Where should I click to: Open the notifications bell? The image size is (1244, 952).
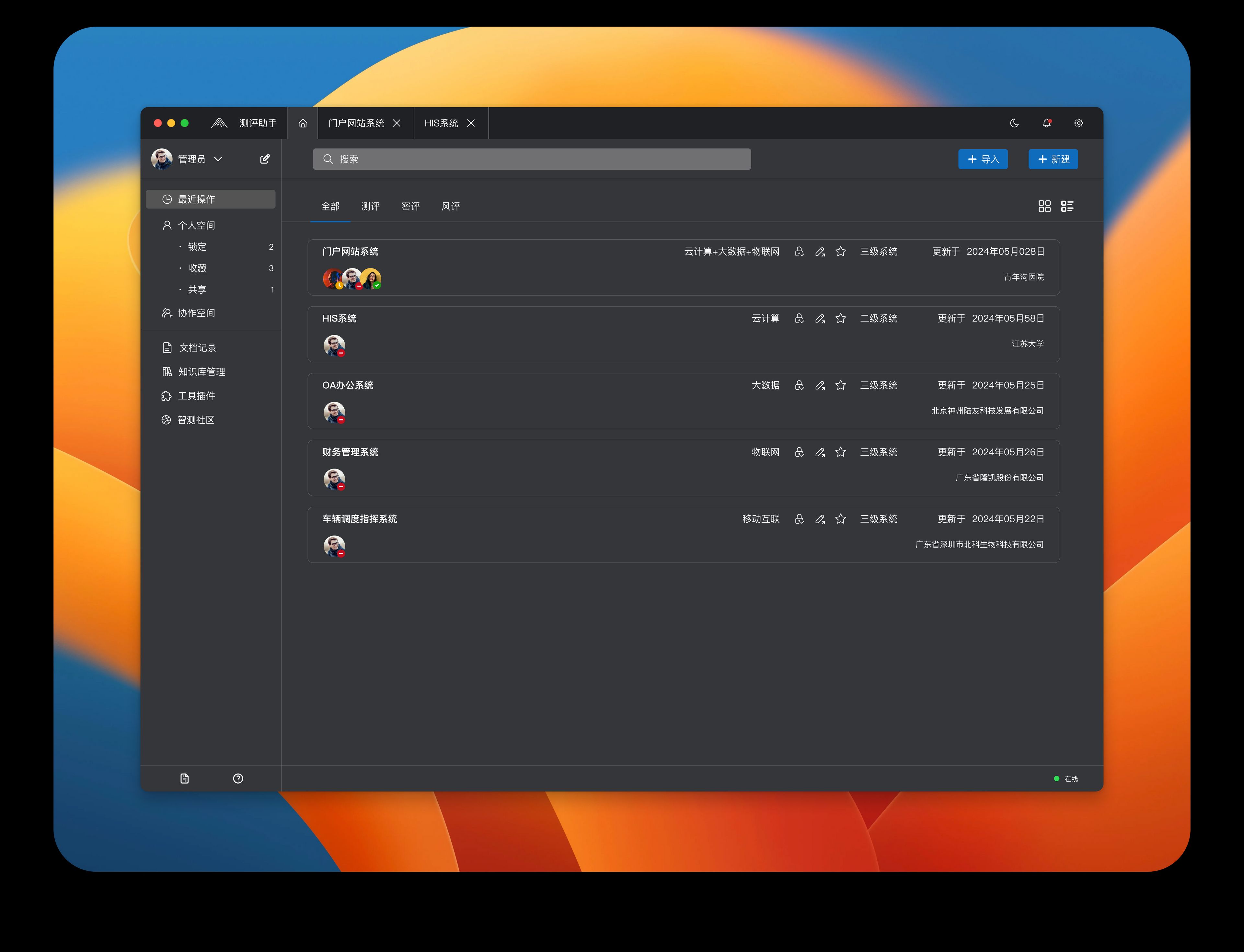click(x=1047, y=123)
